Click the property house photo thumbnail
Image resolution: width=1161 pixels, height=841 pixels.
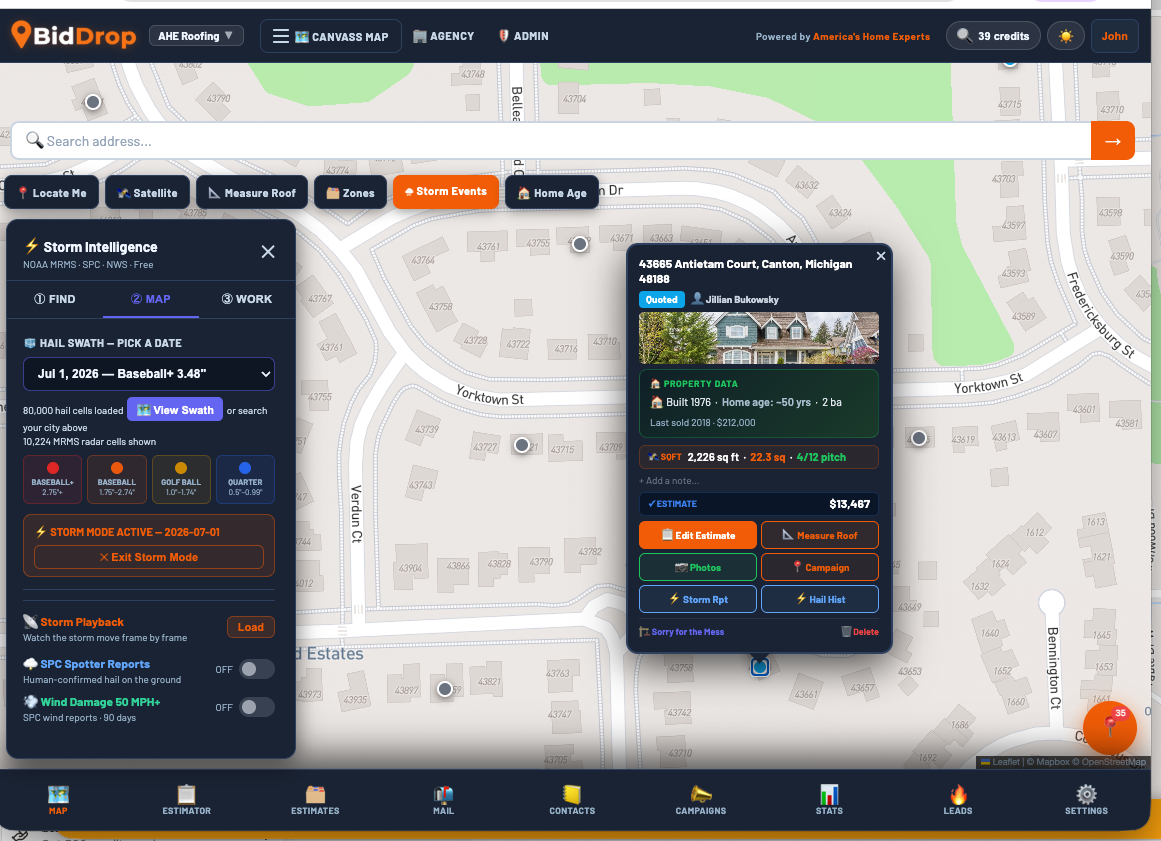tap(758, 338)
